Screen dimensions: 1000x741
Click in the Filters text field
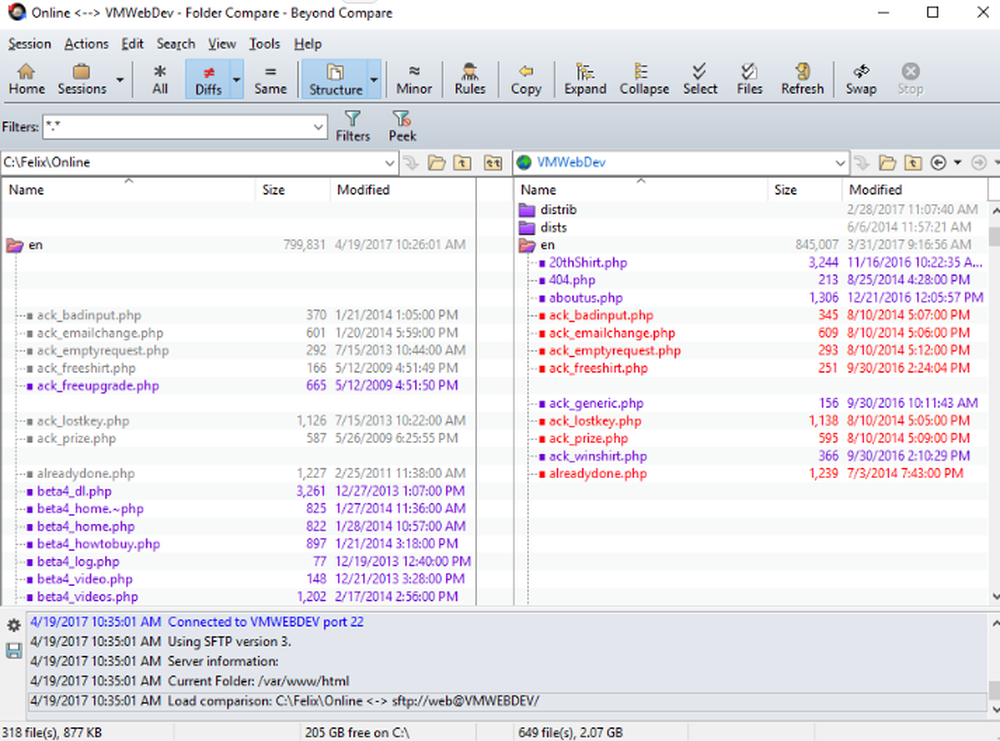(177, 127)
